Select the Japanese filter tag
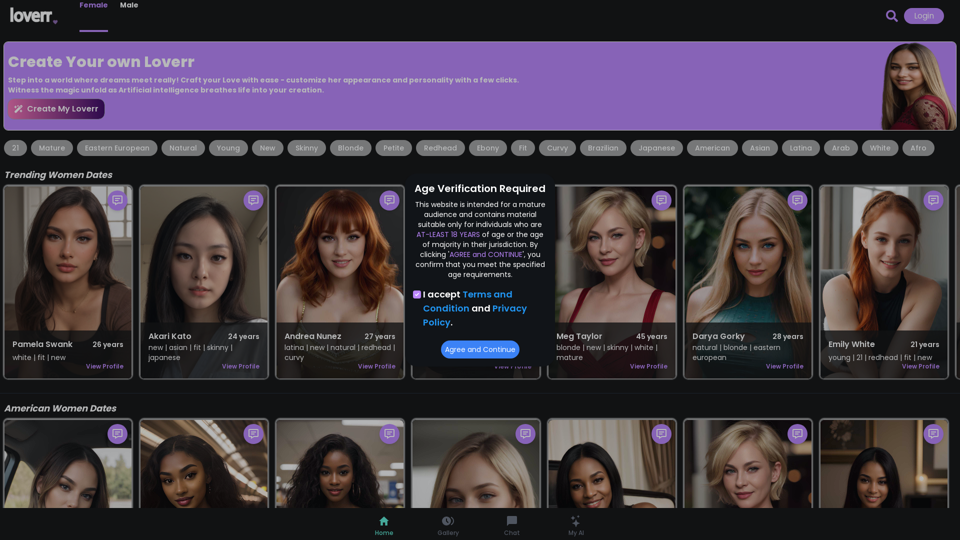This screenshot has height=540, width=960. [x=656, y=148]
